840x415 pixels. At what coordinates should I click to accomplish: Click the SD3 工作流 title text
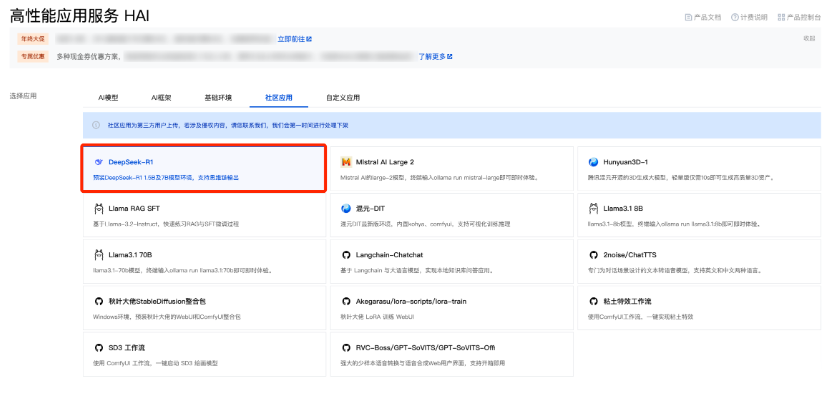tap(127, 348)
